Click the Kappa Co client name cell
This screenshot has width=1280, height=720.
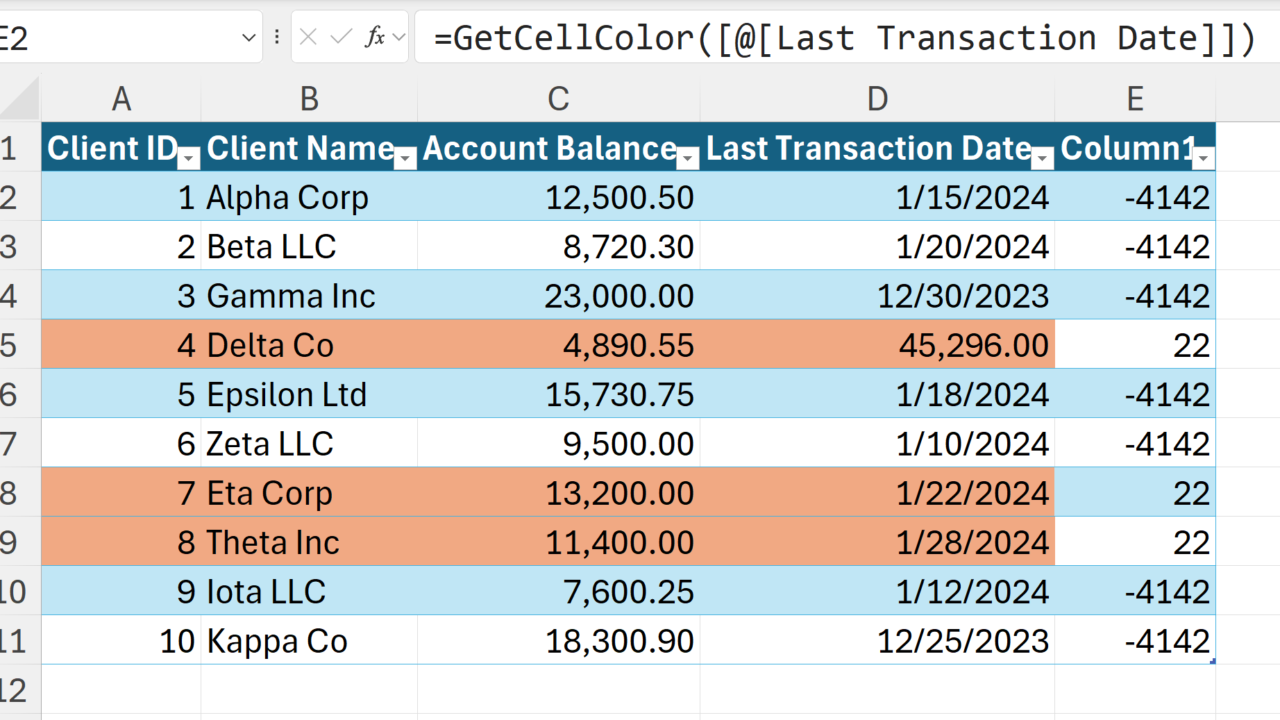tap(309, 640)
